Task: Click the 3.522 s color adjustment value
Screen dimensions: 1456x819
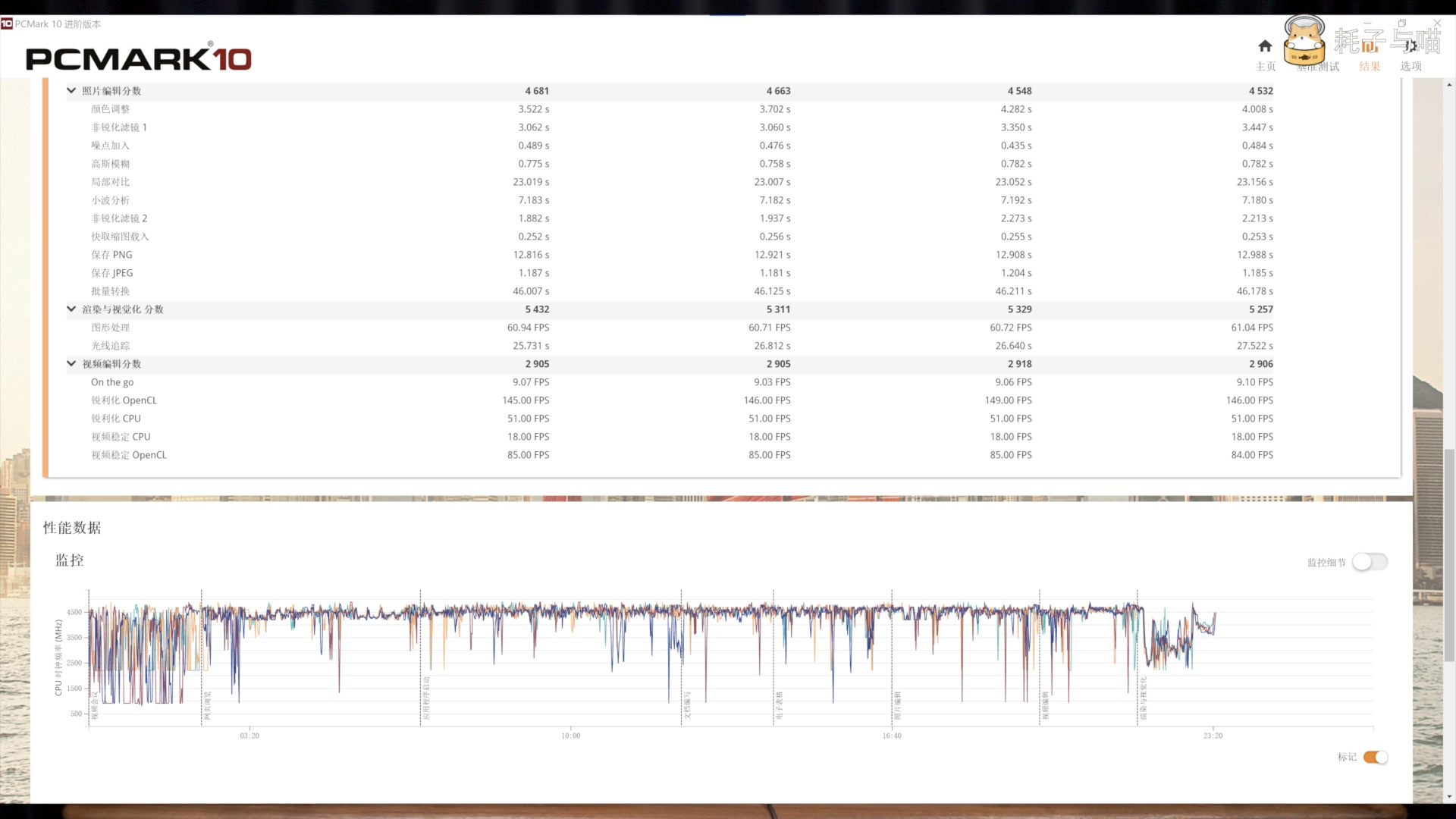Action: point(534,109)
